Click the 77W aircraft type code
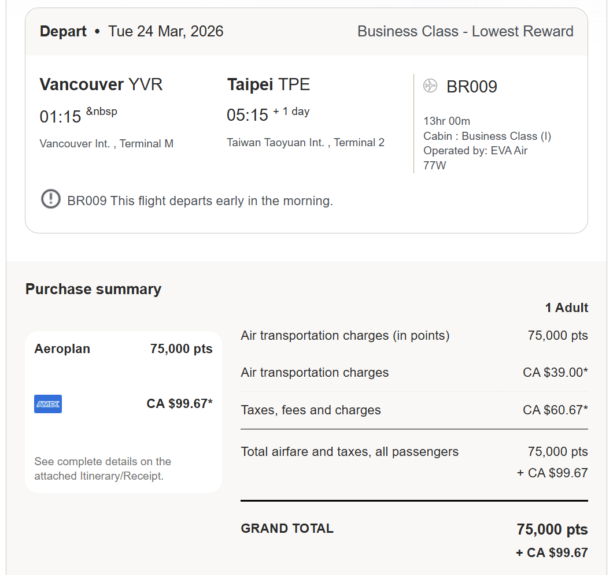613x575 pixels. point(435,166)
